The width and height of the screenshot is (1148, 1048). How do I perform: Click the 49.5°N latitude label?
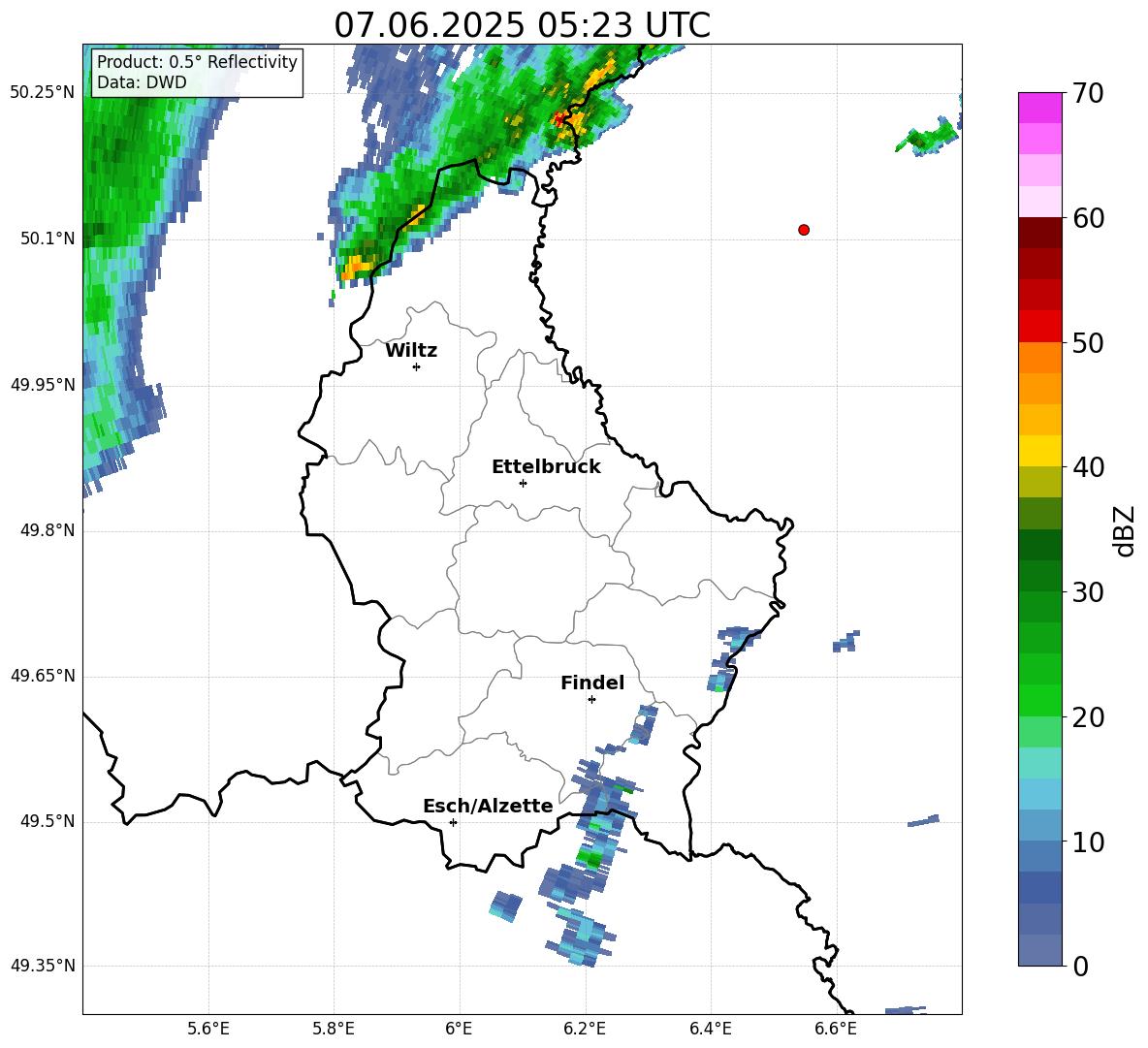click(48, 821)
